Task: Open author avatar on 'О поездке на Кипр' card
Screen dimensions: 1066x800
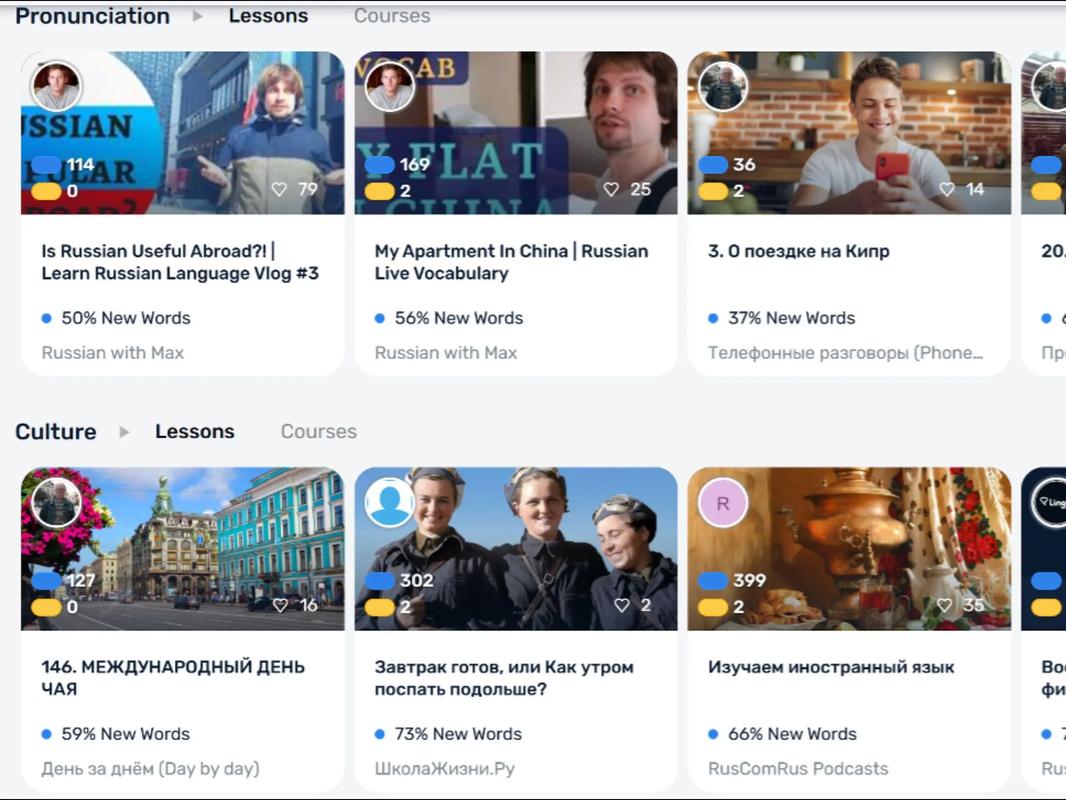Action: (723, 86)
